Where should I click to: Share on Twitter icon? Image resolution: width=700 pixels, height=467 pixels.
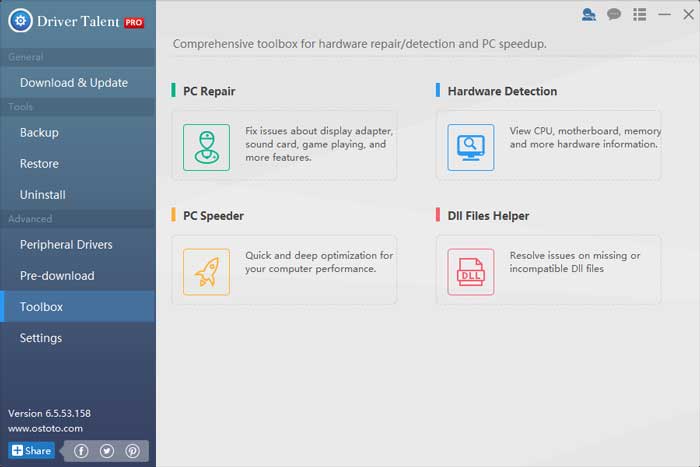click(107, 451)
